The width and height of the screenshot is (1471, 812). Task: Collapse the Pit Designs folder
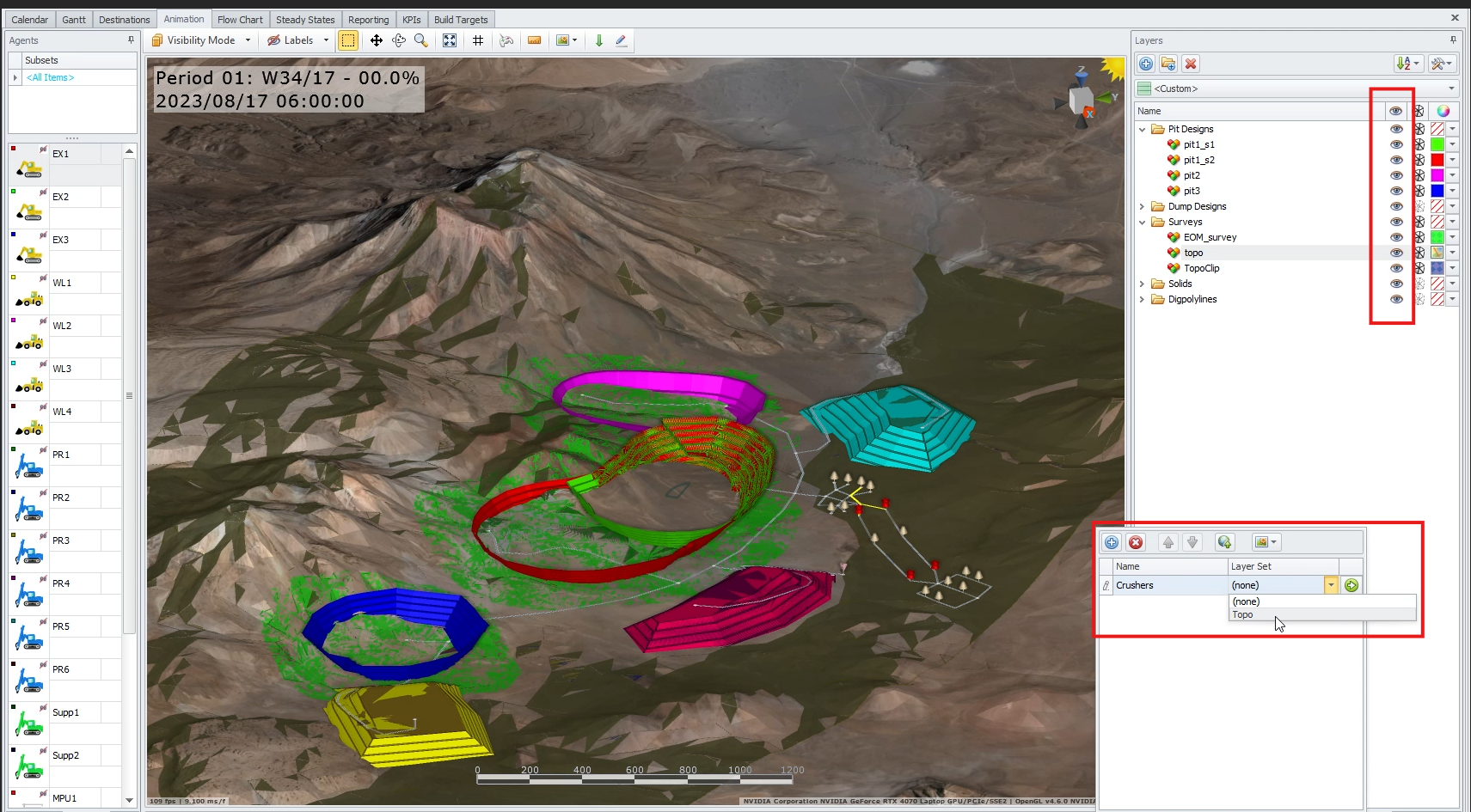tap(1142, 129)
